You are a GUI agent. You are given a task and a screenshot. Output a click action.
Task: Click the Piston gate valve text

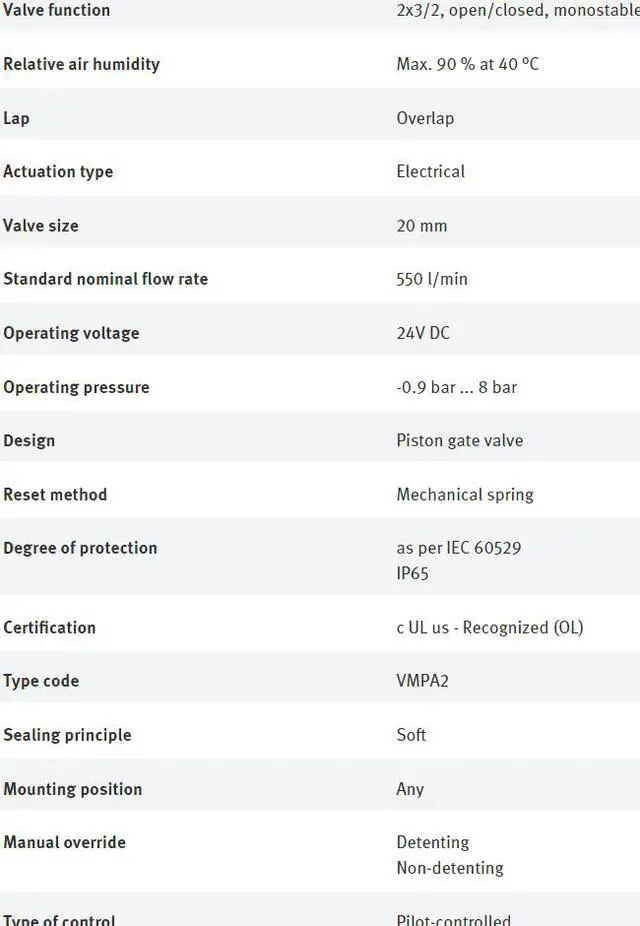[459, 441]
